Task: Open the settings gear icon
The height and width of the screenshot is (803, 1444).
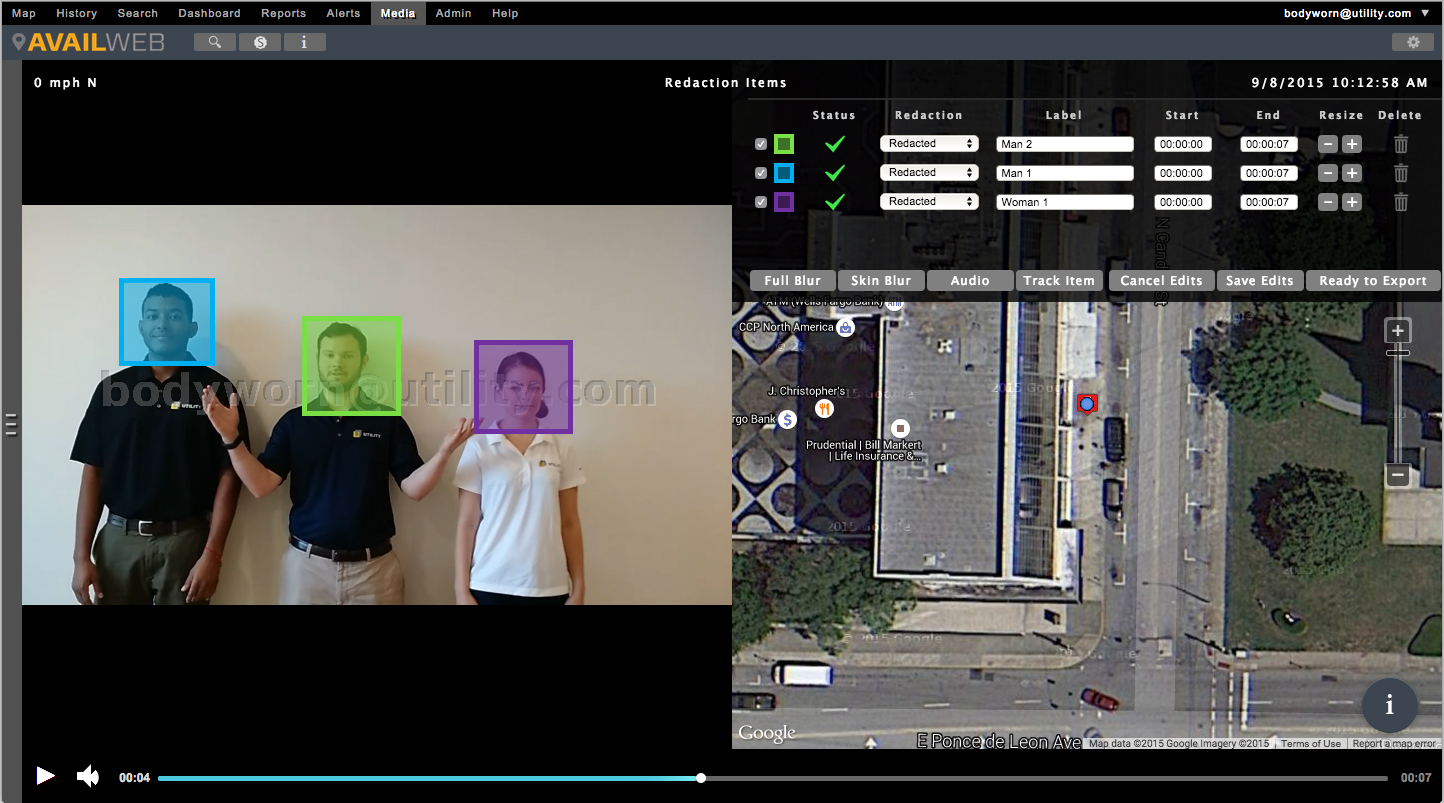Action: coord(1412,42)
